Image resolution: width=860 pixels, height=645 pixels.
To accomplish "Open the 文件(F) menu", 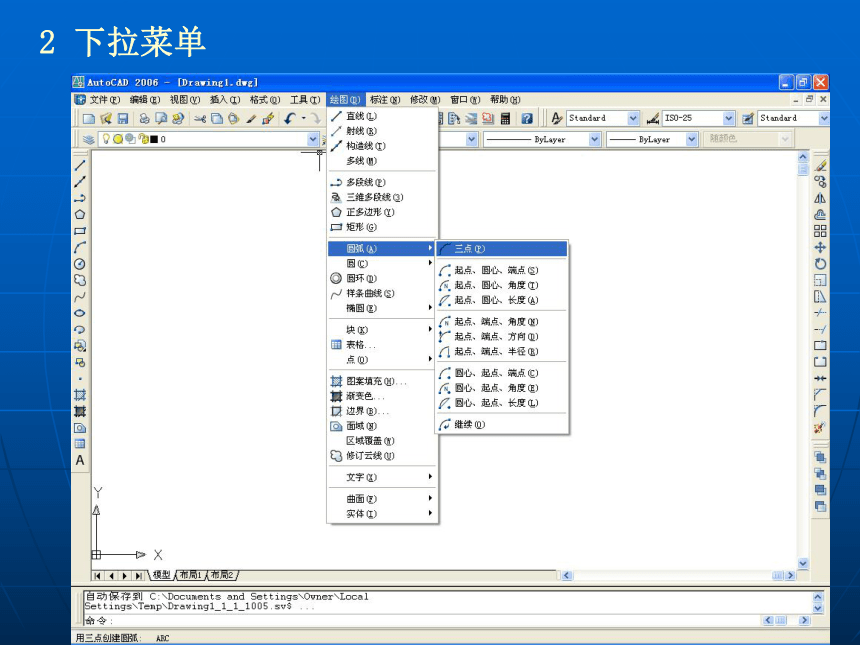I will pyautogui.click(x=104, y=100).
